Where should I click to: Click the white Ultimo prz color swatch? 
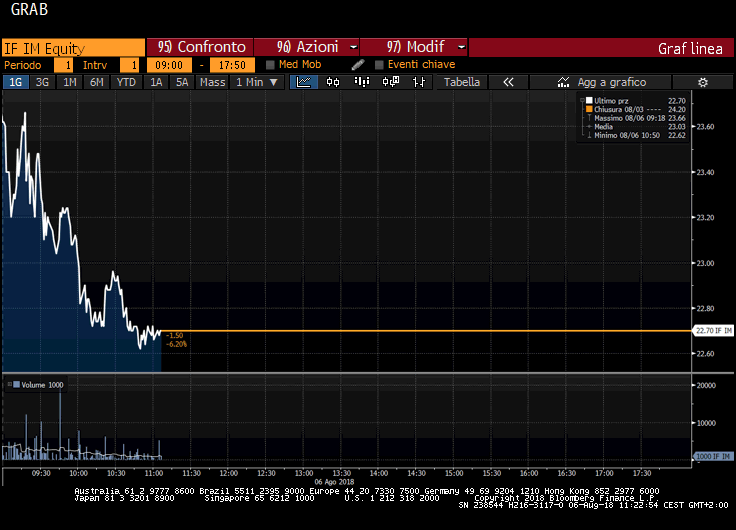(x=589, y=100)
